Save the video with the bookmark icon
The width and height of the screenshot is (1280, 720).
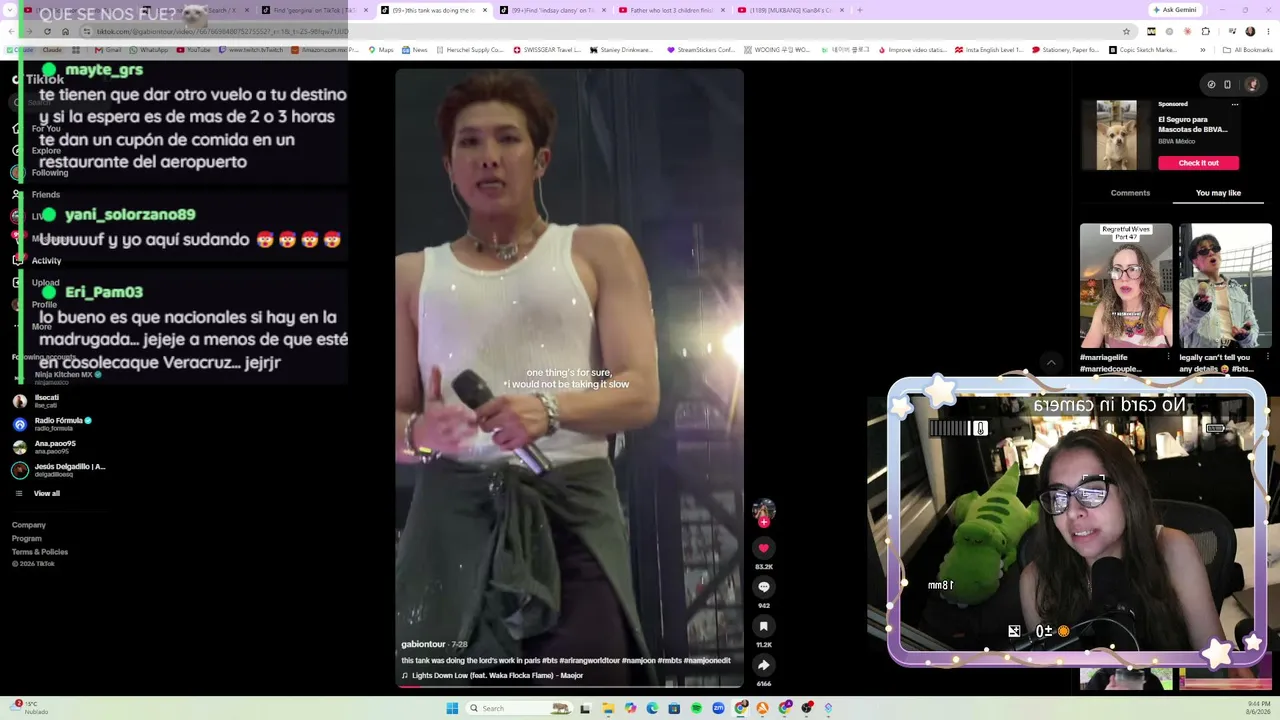point(763,626)
